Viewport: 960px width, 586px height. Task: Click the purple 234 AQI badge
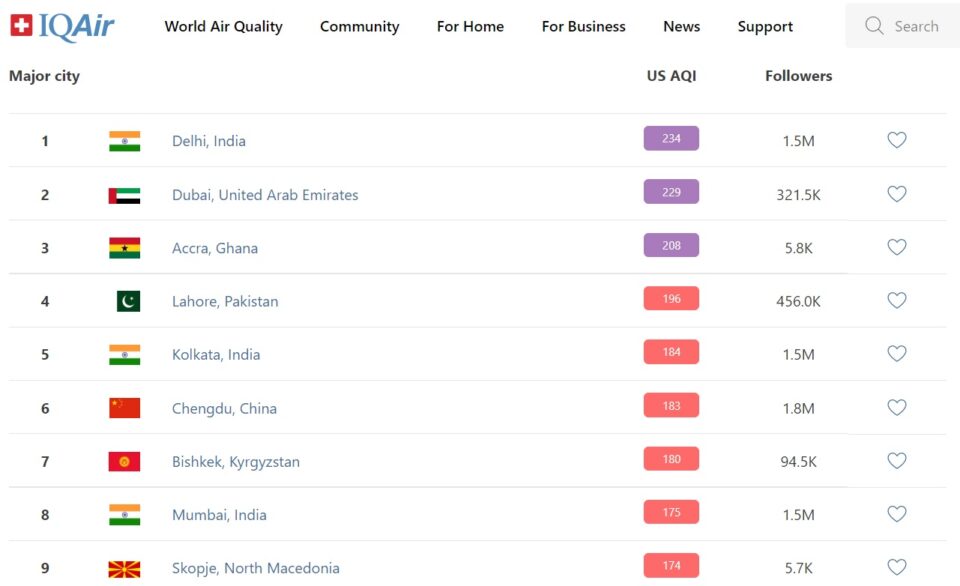click(x=671, y=139)
